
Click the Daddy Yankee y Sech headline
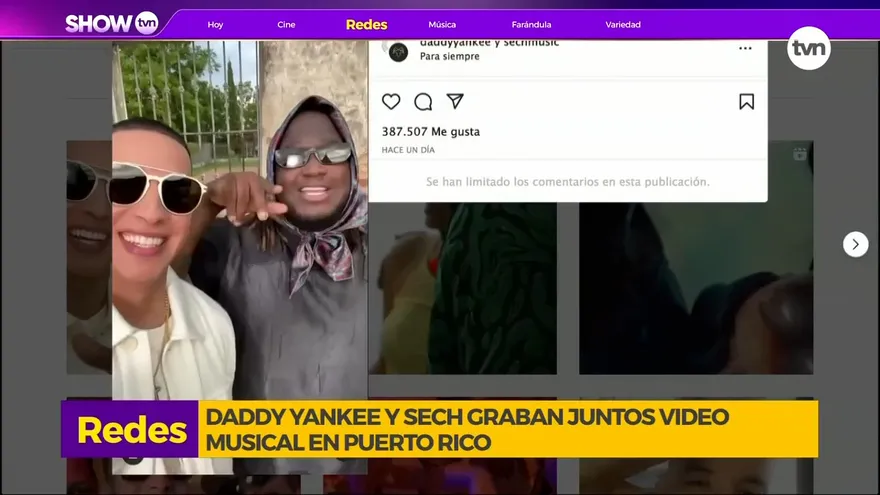click(x=467, y=429)
